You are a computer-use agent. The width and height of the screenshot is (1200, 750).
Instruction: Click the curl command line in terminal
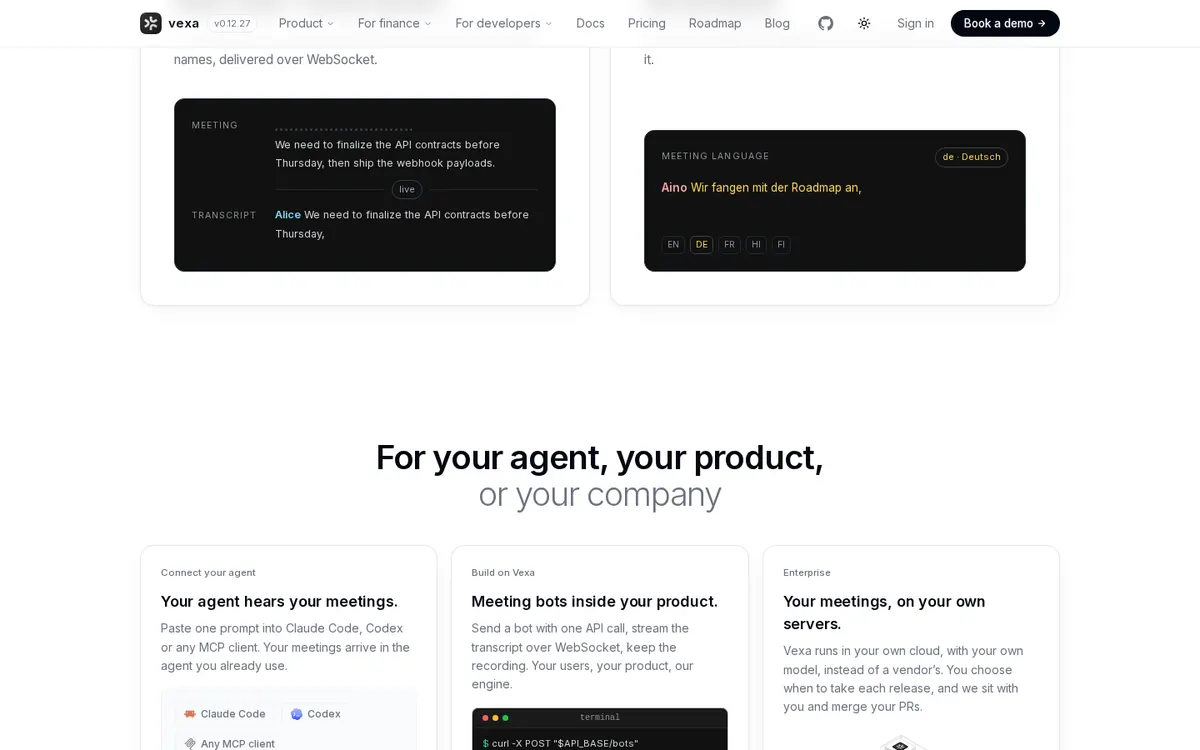[560, 744]
